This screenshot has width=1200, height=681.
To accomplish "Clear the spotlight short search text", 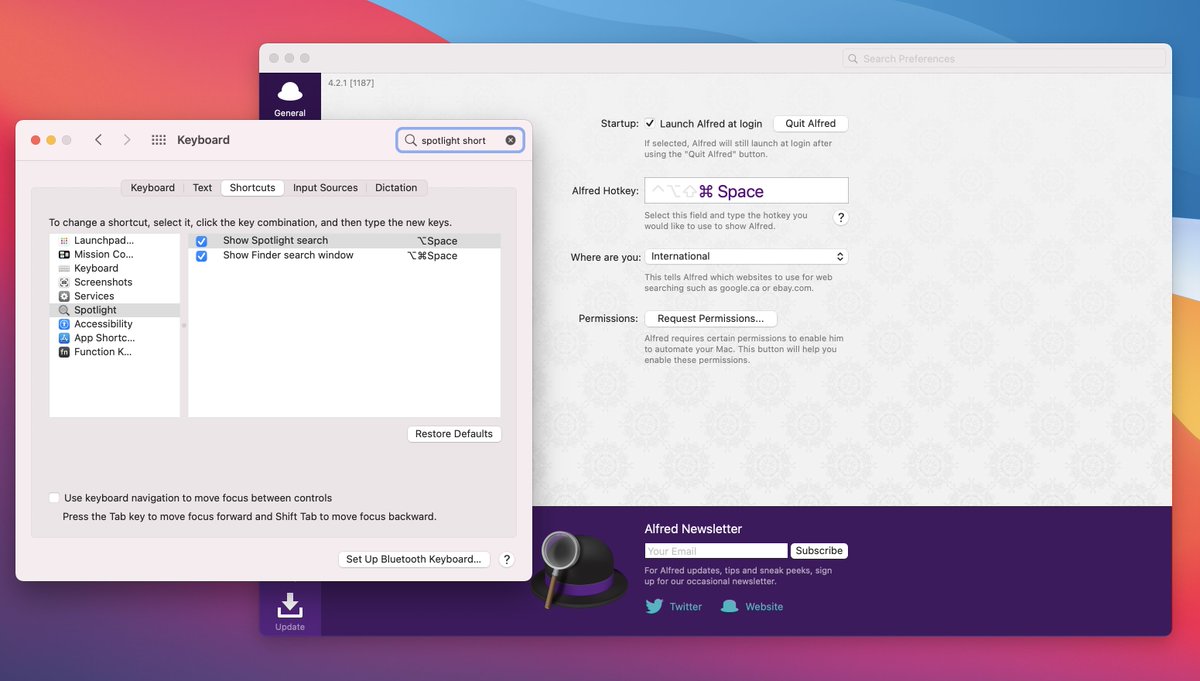I will point(510,140).
